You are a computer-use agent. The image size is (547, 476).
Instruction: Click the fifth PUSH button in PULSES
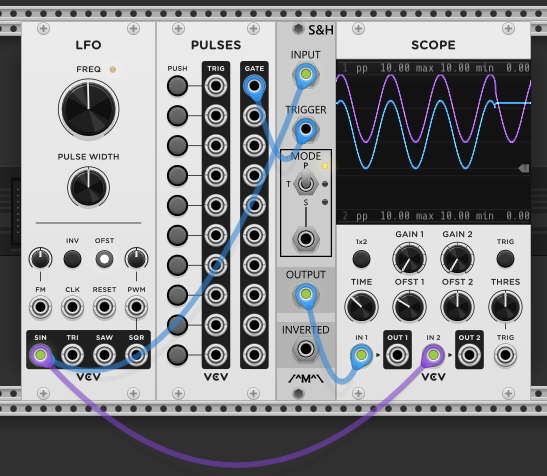pyautogui.click(x=177, y=205)
